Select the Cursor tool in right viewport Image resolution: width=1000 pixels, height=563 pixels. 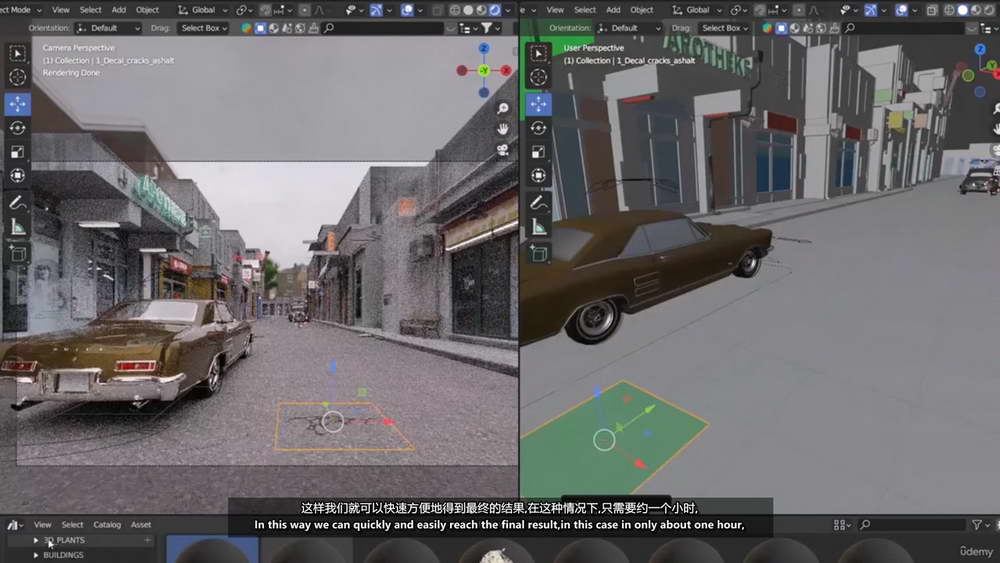click(538, 77)
